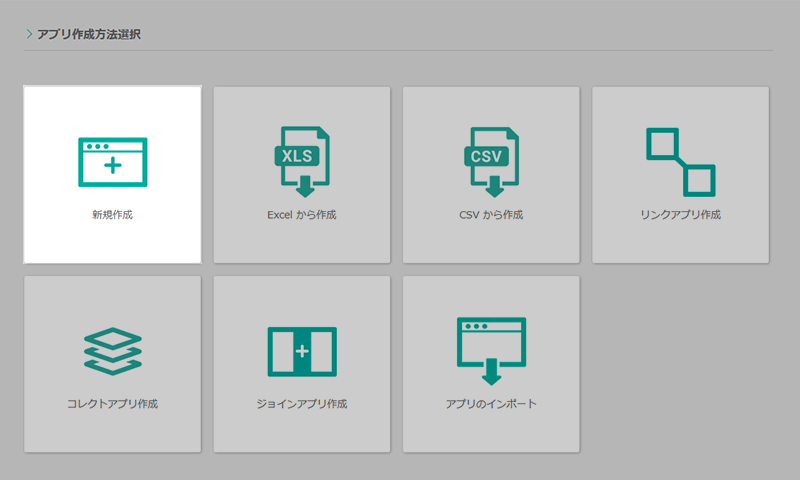Image resolution: width=800 pixels, height=480 pixels.
Task: Click the stacked layers collect icon
Action: tap(112, 352)
